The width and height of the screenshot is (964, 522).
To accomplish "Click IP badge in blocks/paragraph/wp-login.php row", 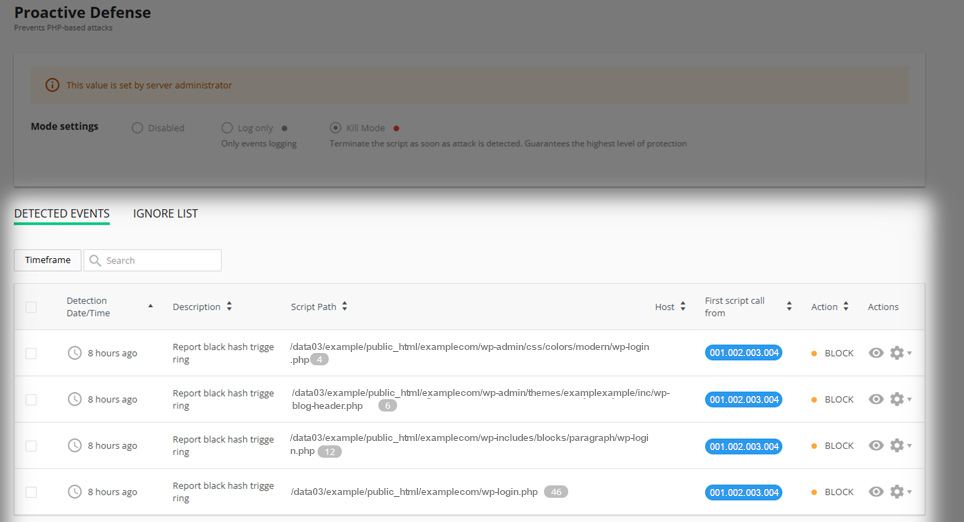I will [x=744, y=446].
